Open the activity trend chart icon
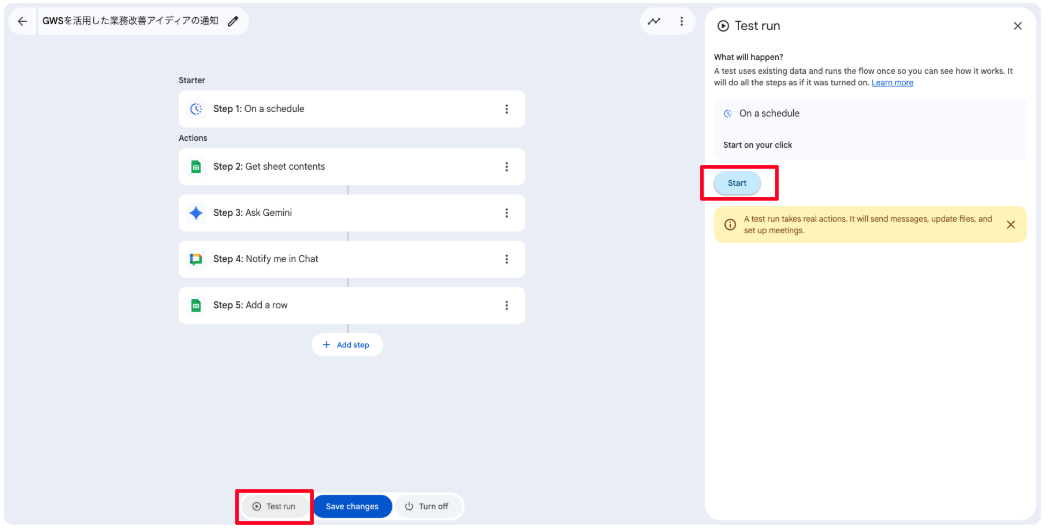Viewport: 1045px width, 531px height. coord(654,21)
